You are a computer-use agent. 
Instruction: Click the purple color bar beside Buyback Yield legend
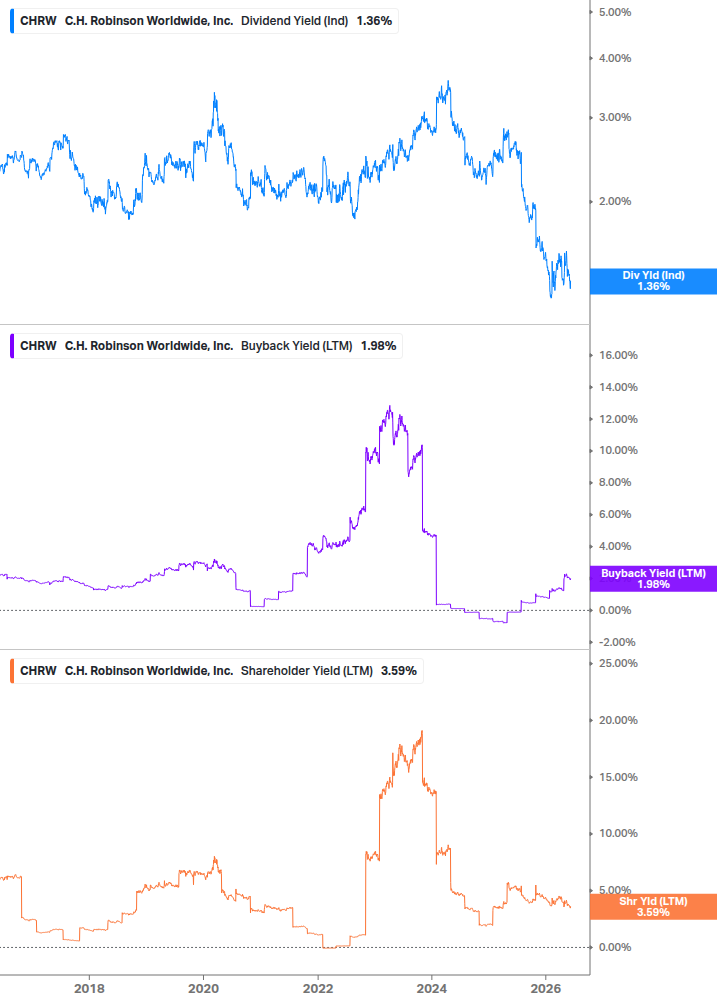(x=12, y=346)
